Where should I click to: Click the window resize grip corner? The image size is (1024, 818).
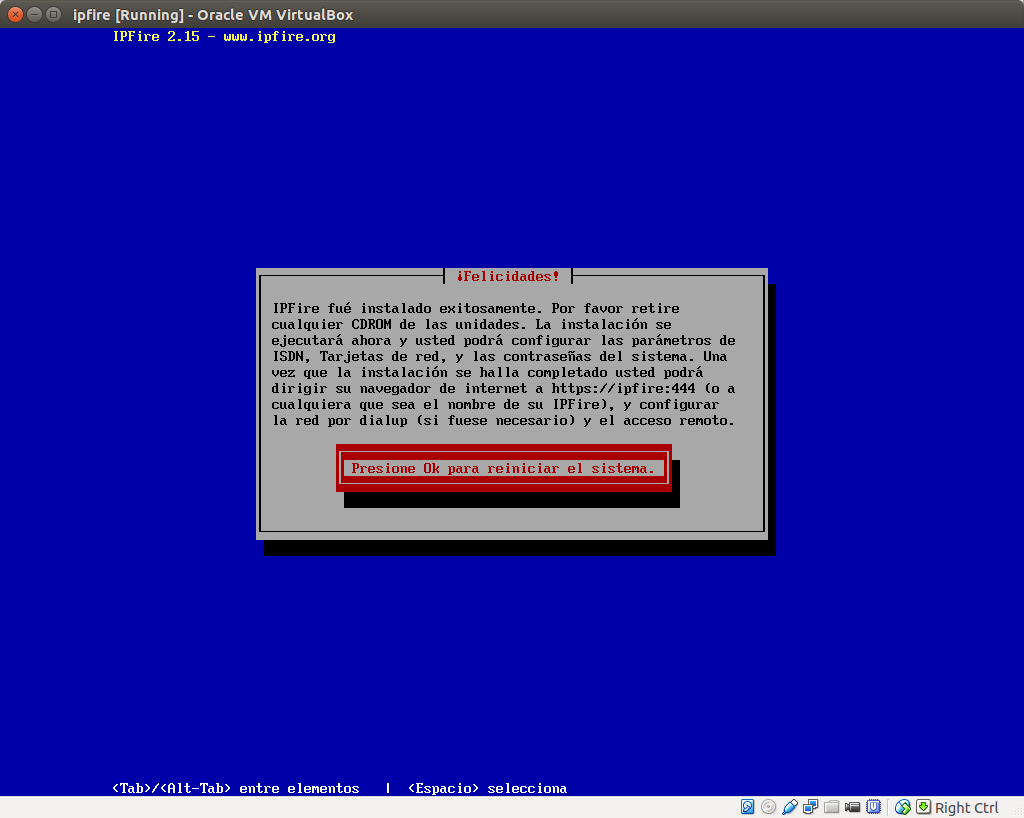[x=1016, y=812]
